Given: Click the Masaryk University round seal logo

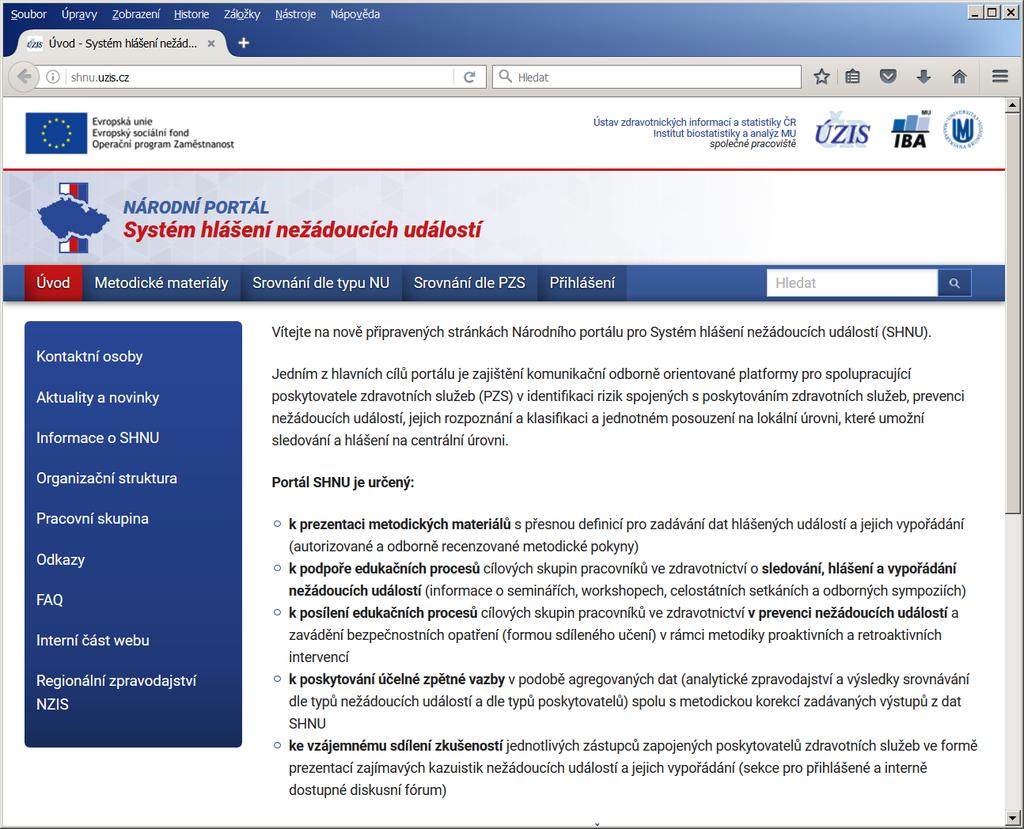Looking at the screenshot, I should [x=963, y=129].
